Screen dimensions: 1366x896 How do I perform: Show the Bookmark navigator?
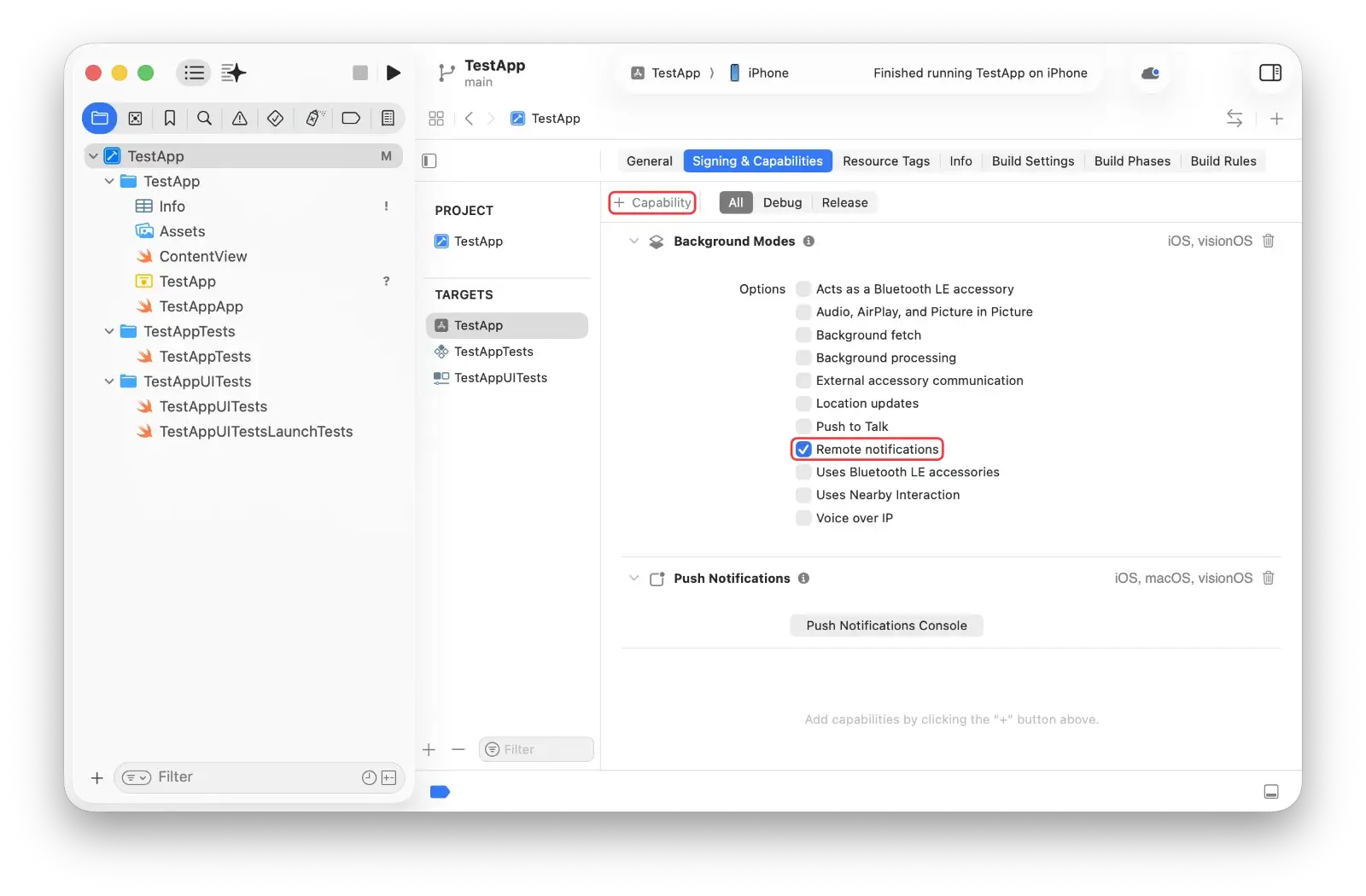170,119
